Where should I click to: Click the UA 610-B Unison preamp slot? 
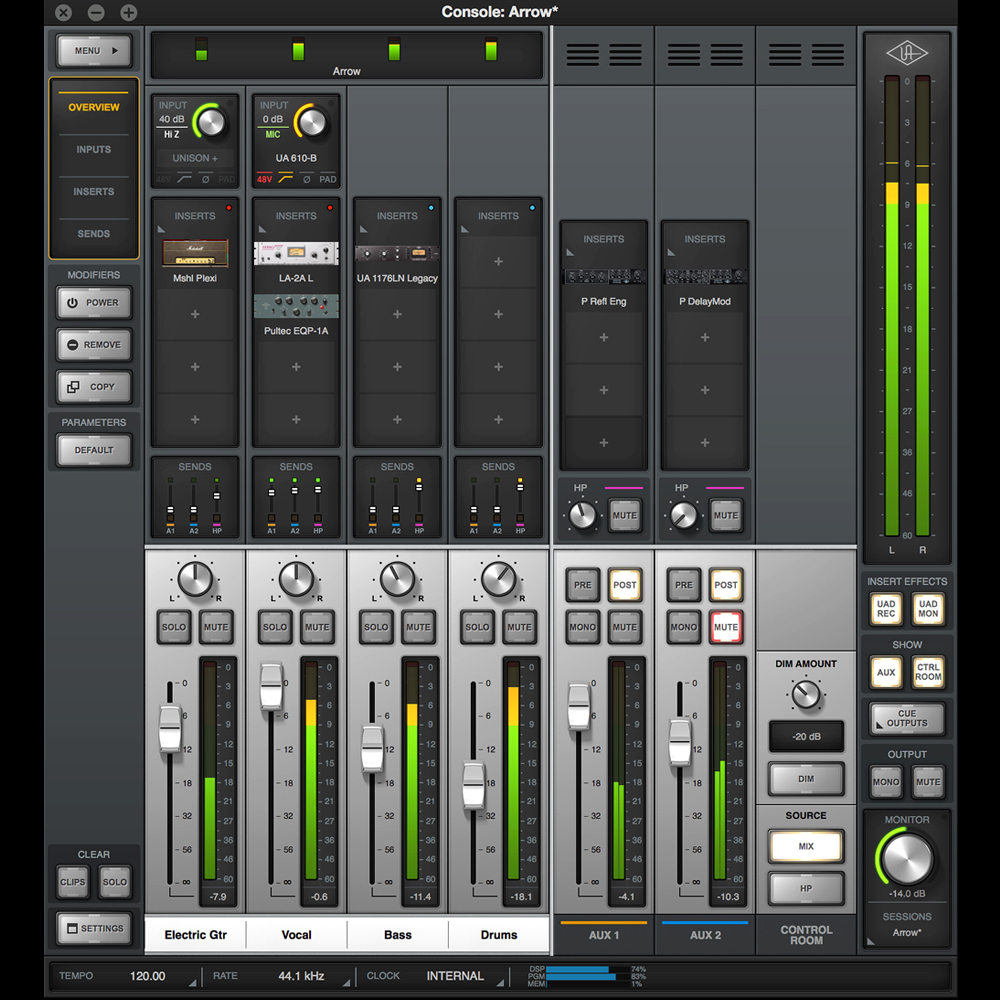coord(296,158)
